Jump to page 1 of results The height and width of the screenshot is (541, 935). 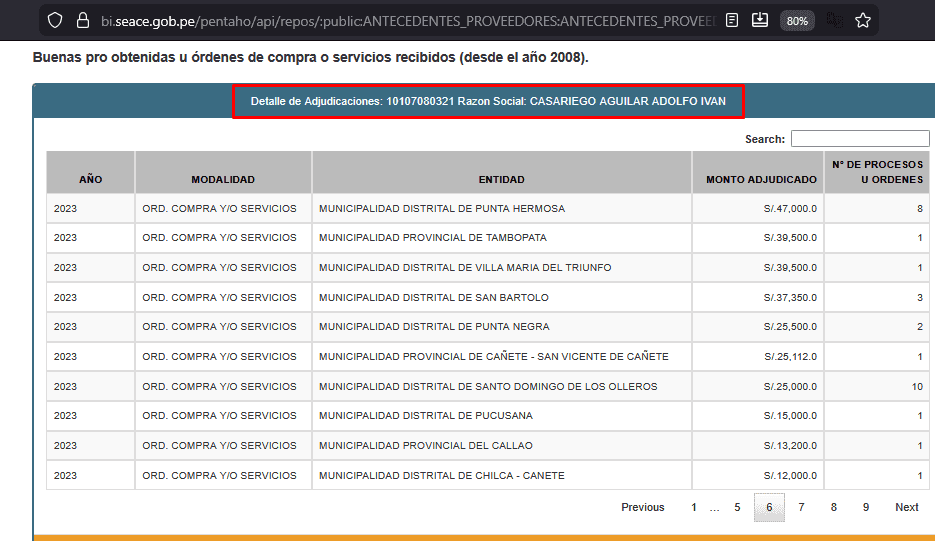693,507
